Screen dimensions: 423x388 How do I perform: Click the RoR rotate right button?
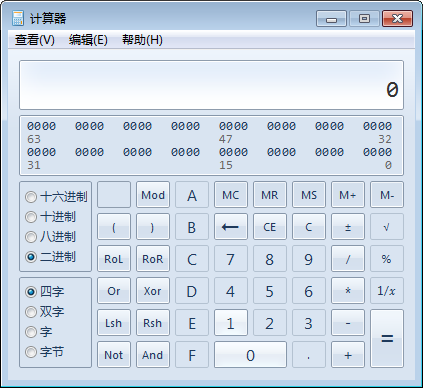click(x=153, y=259)
